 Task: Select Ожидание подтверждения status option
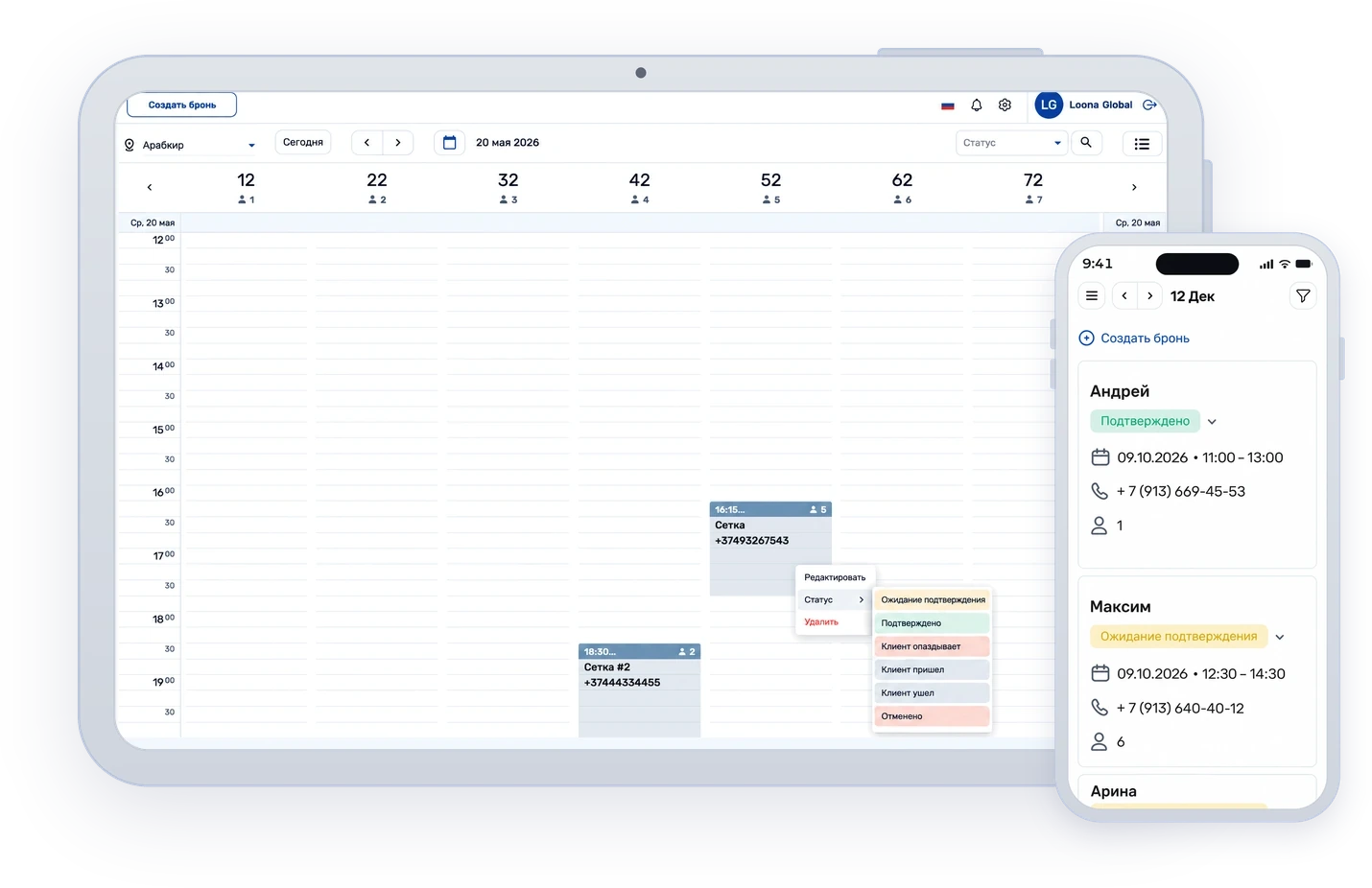point(932,599)
